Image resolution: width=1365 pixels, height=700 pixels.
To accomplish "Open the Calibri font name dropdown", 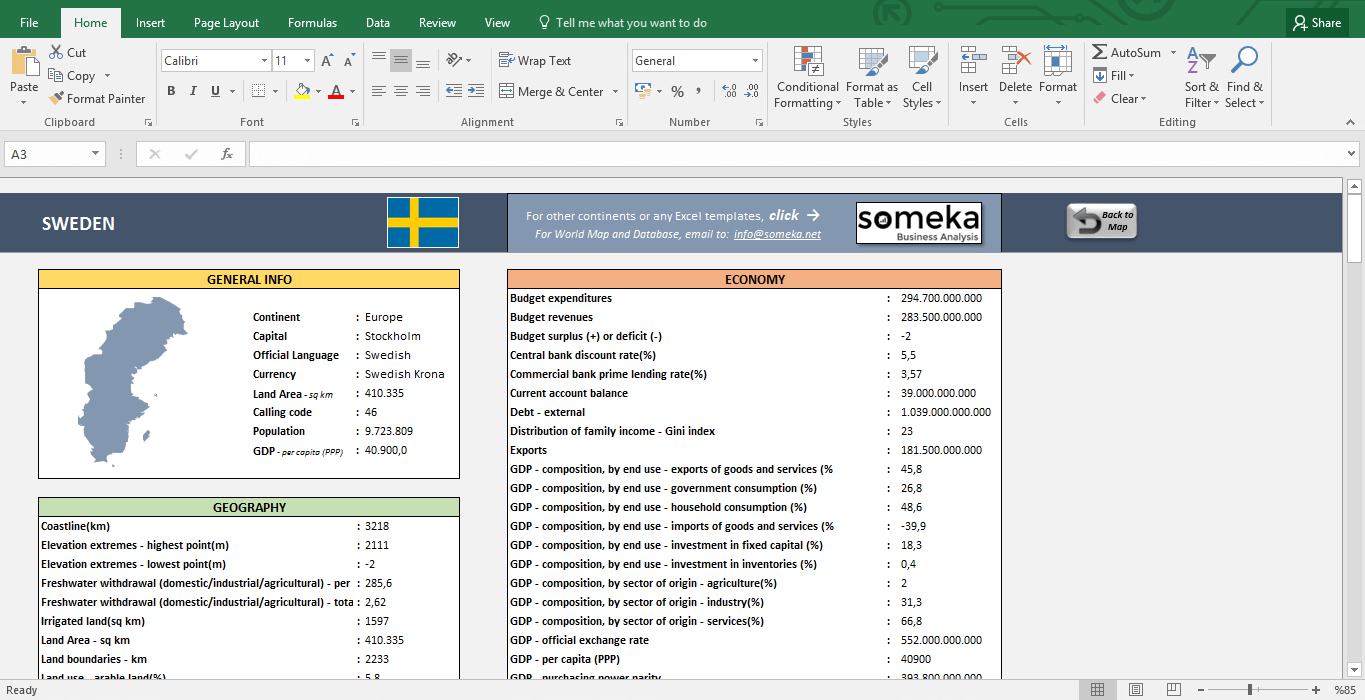I will tap(264, 61).
